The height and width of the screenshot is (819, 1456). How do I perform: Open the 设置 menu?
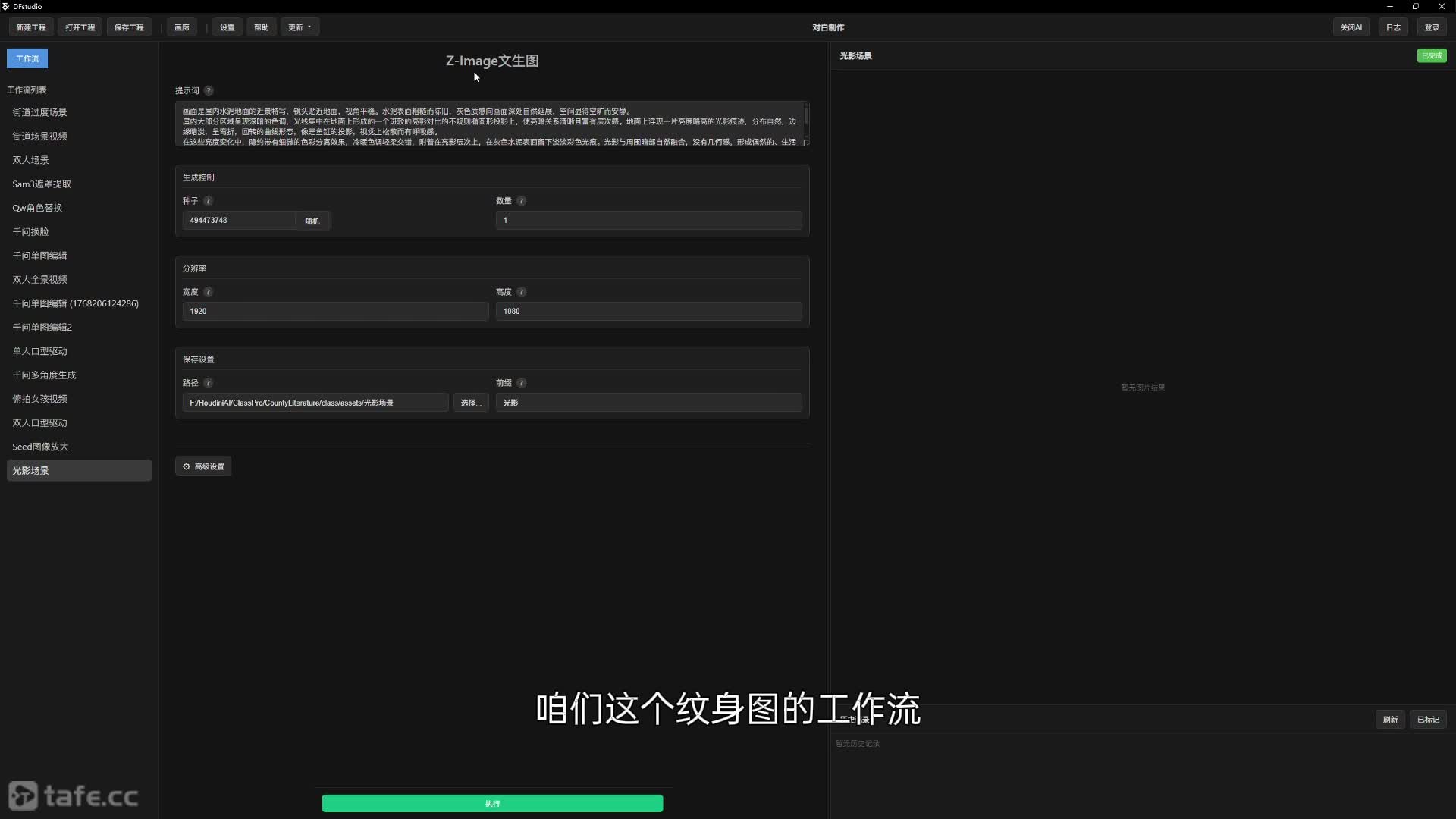(x=227, y=27)
